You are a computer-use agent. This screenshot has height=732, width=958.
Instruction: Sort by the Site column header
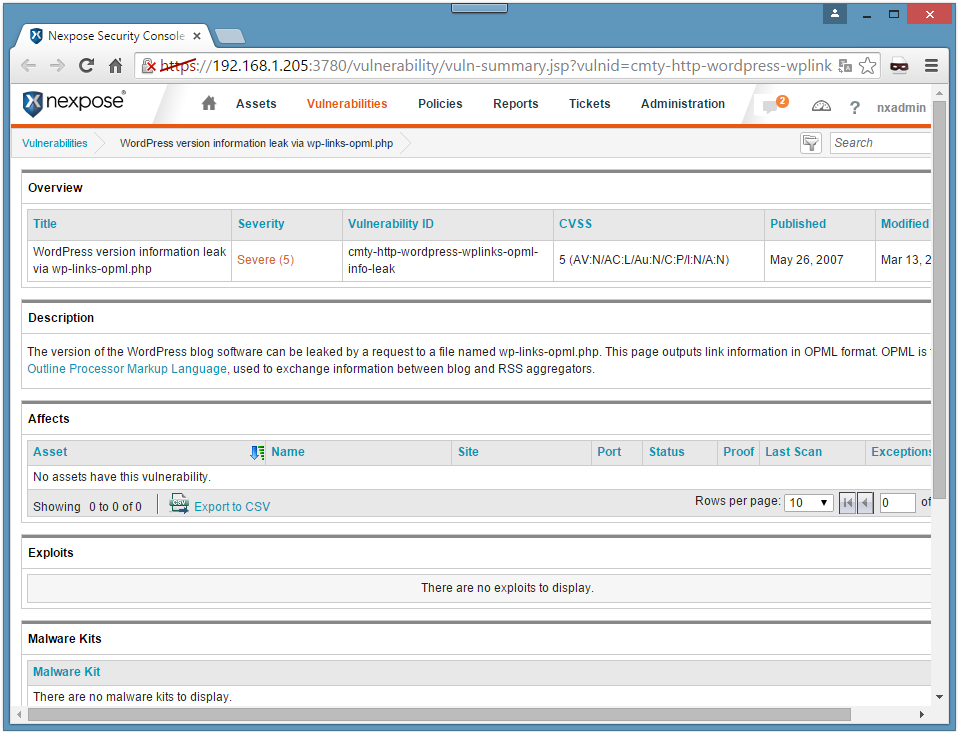click(468, 452)
